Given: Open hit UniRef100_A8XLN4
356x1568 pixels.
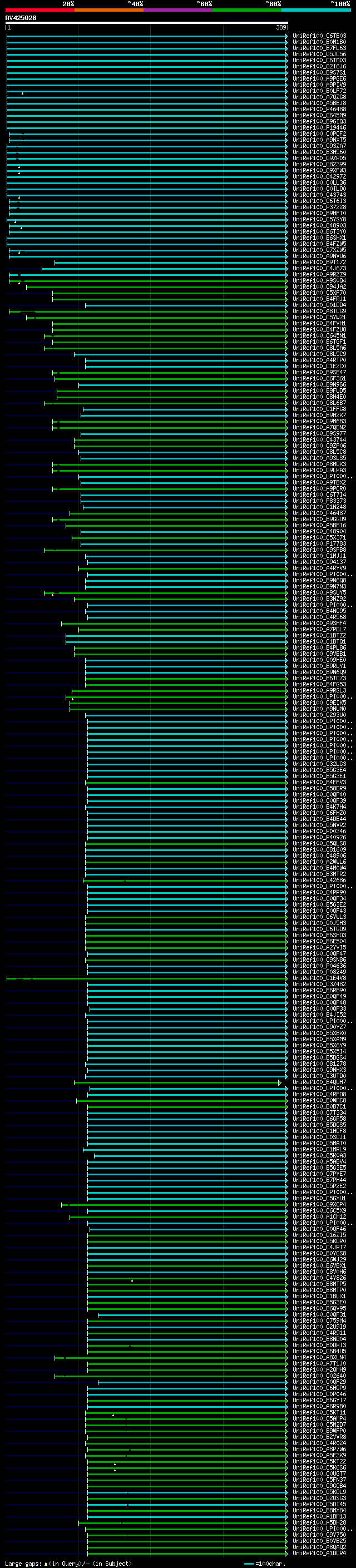Looking at the screenshot, I should [x=319, y=1357].
